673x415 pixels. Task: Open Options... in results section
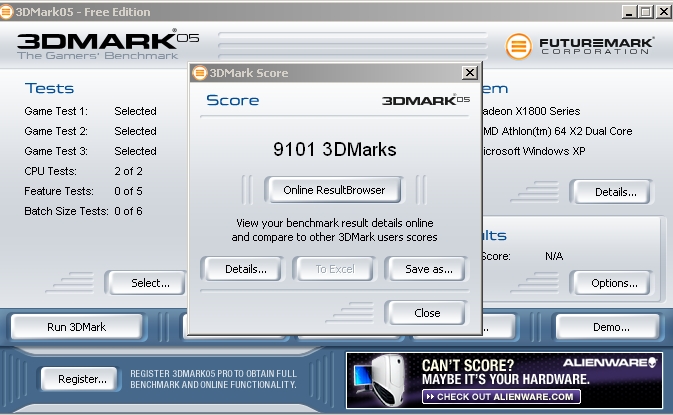point(614,283)
